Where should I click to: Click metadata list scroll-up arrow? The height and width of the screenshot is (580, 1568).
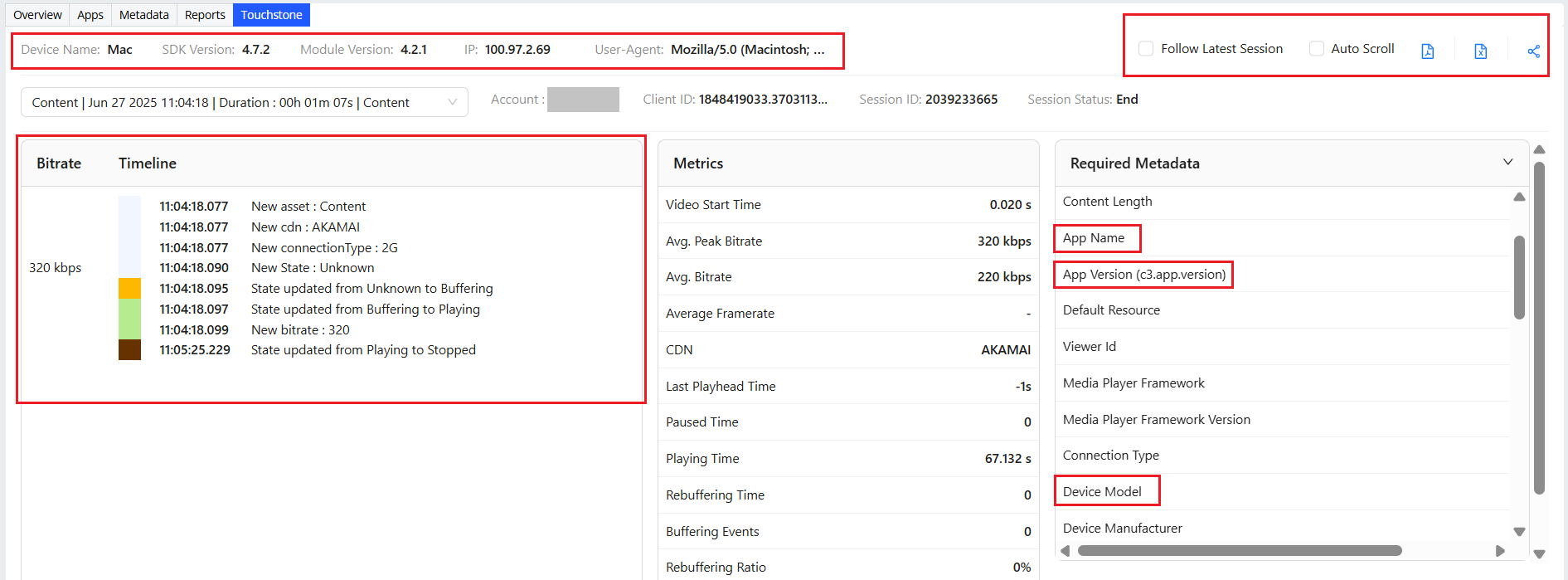coord(1519,197)
